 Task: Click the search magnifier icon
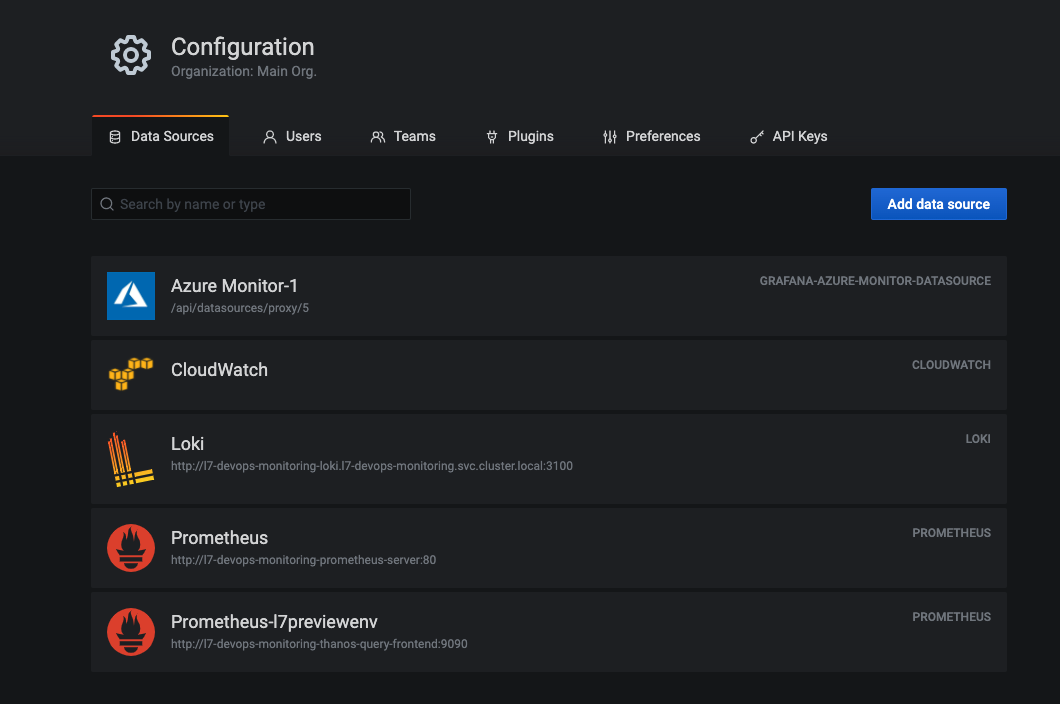pos(107,204)
